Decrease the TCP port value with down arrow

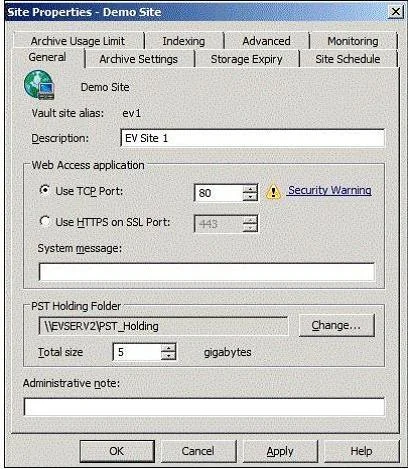(x=250, y=197)
